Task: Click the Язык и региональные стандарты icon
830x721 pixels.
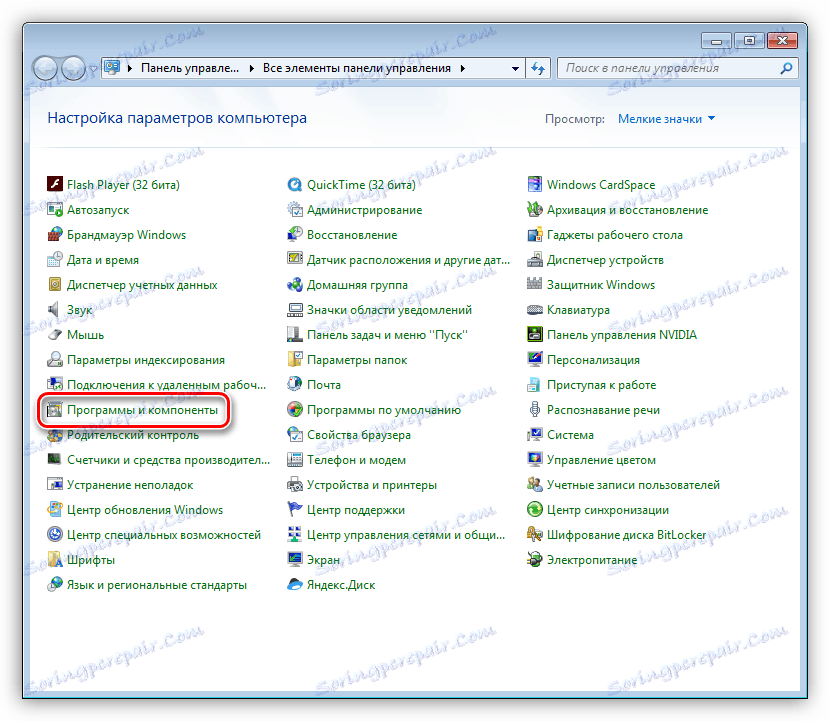Action: tap(55, 584)
